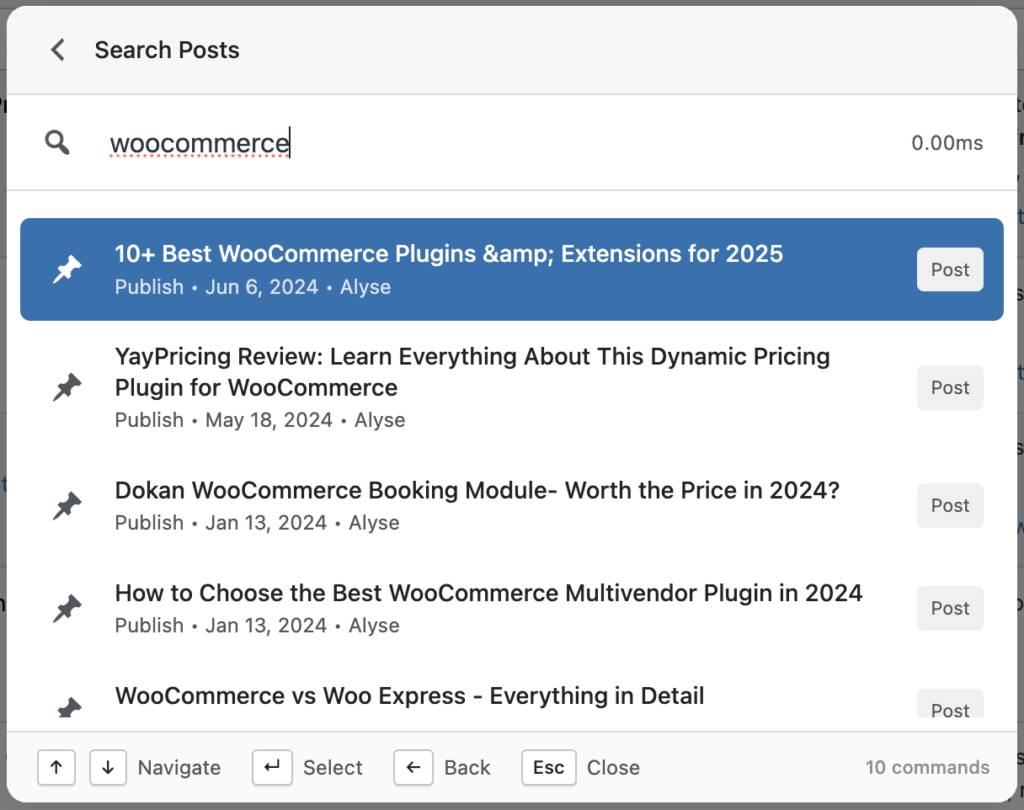Click the 10 commands counter text
The width and height of the screenshot is (1024, 810).
927,767
